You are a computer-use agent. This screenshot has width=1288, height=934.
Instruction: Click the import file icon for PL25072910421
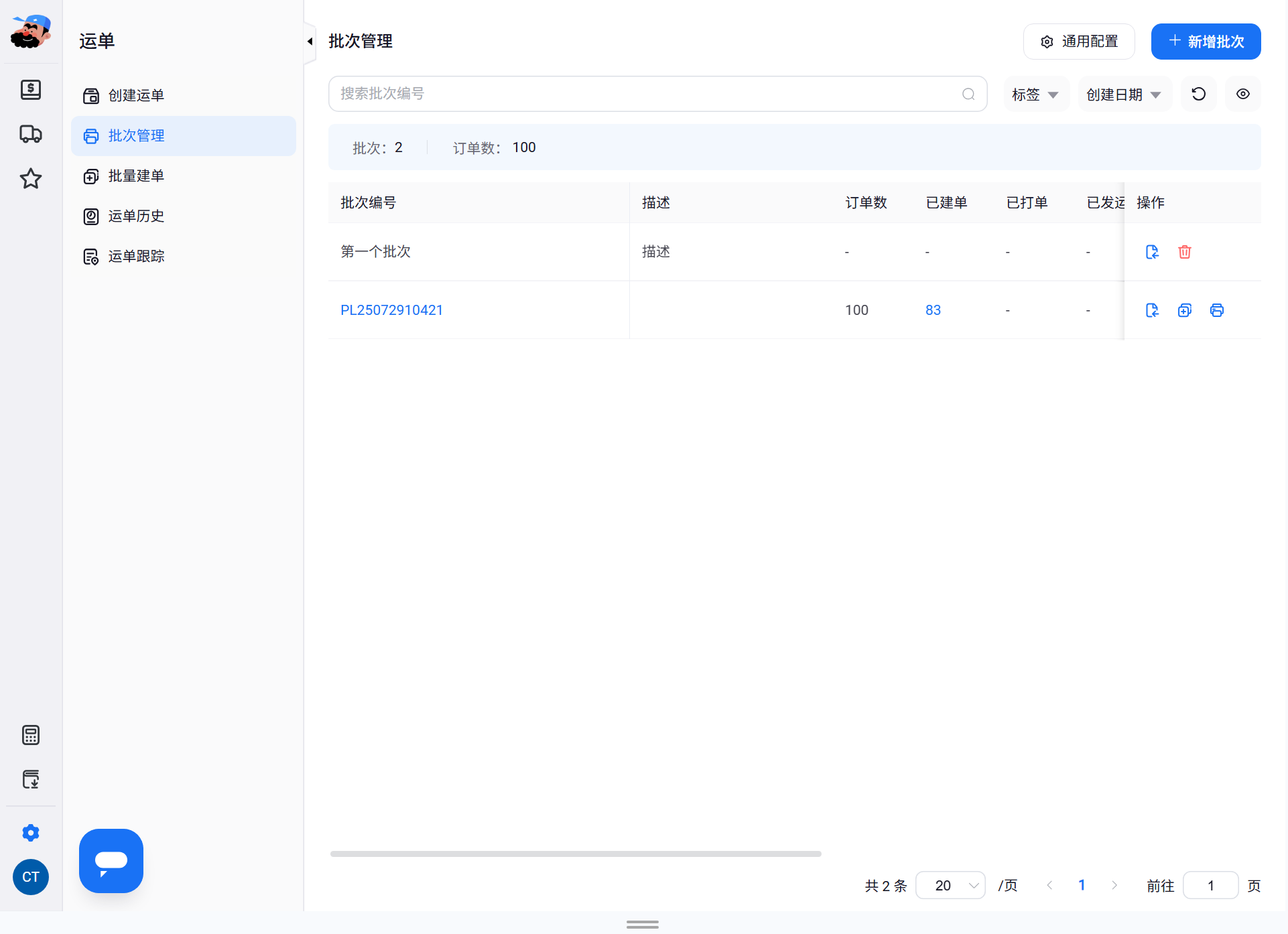(x=1153, y=310)
